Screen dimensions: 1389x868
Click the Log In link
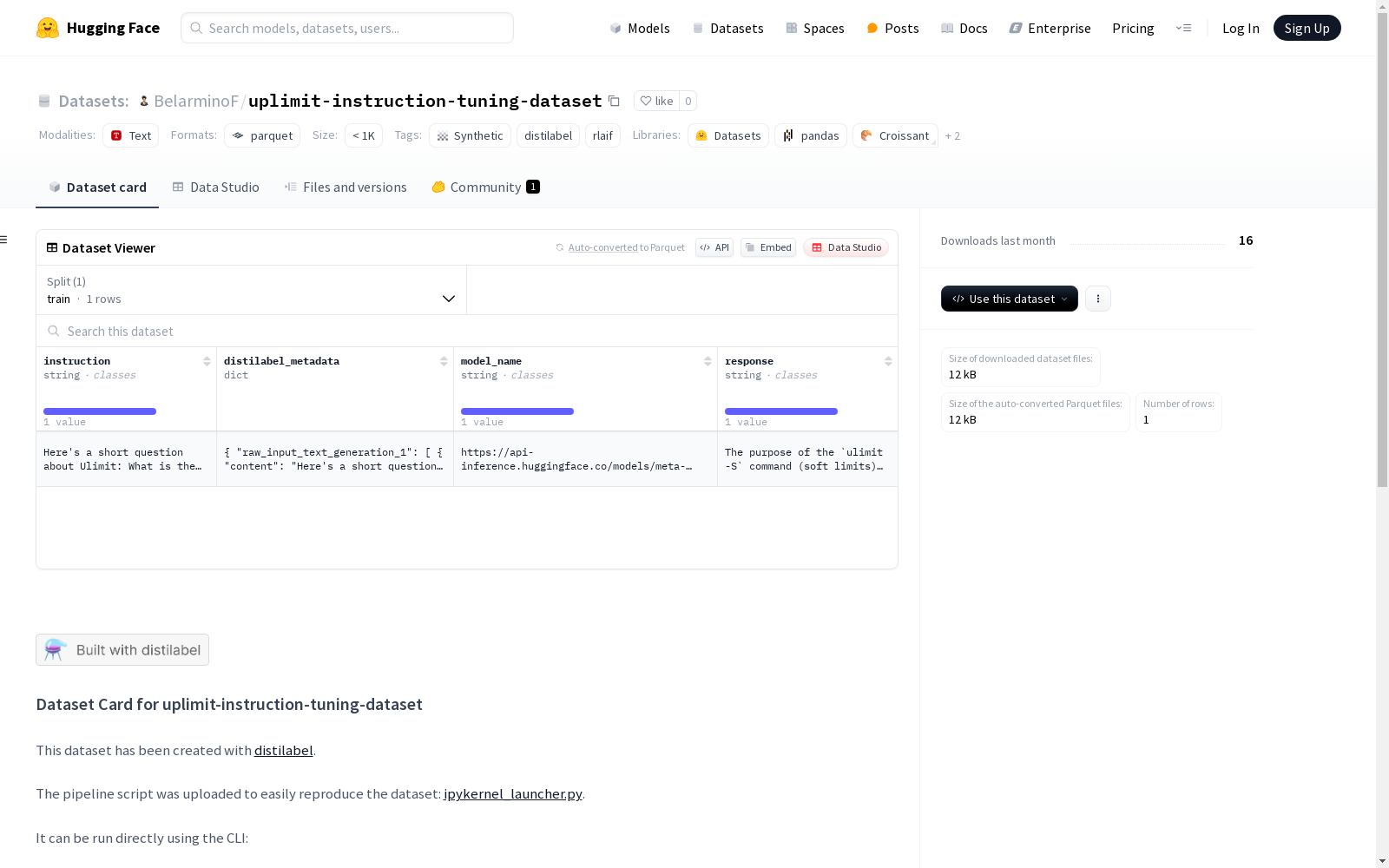1241,28
